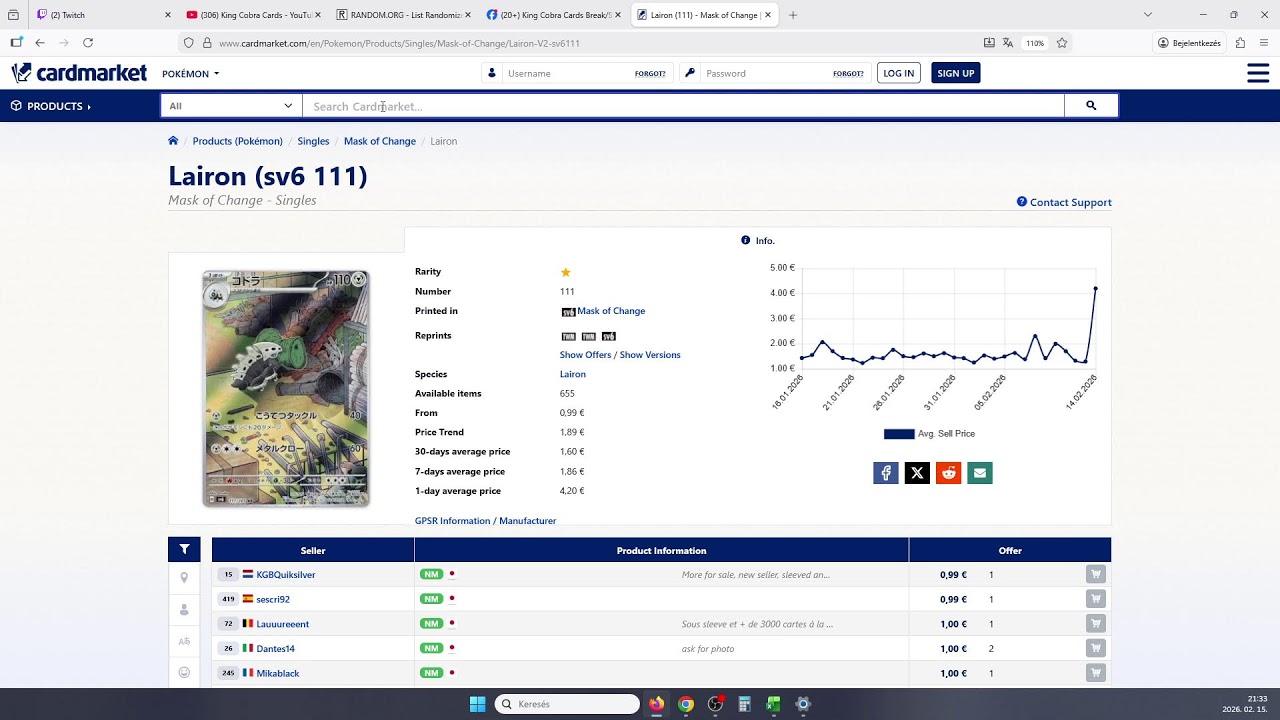The image size is (1280, 720).
Task: Close the Lairon Mask of Change tab
Action: point(768,15)
